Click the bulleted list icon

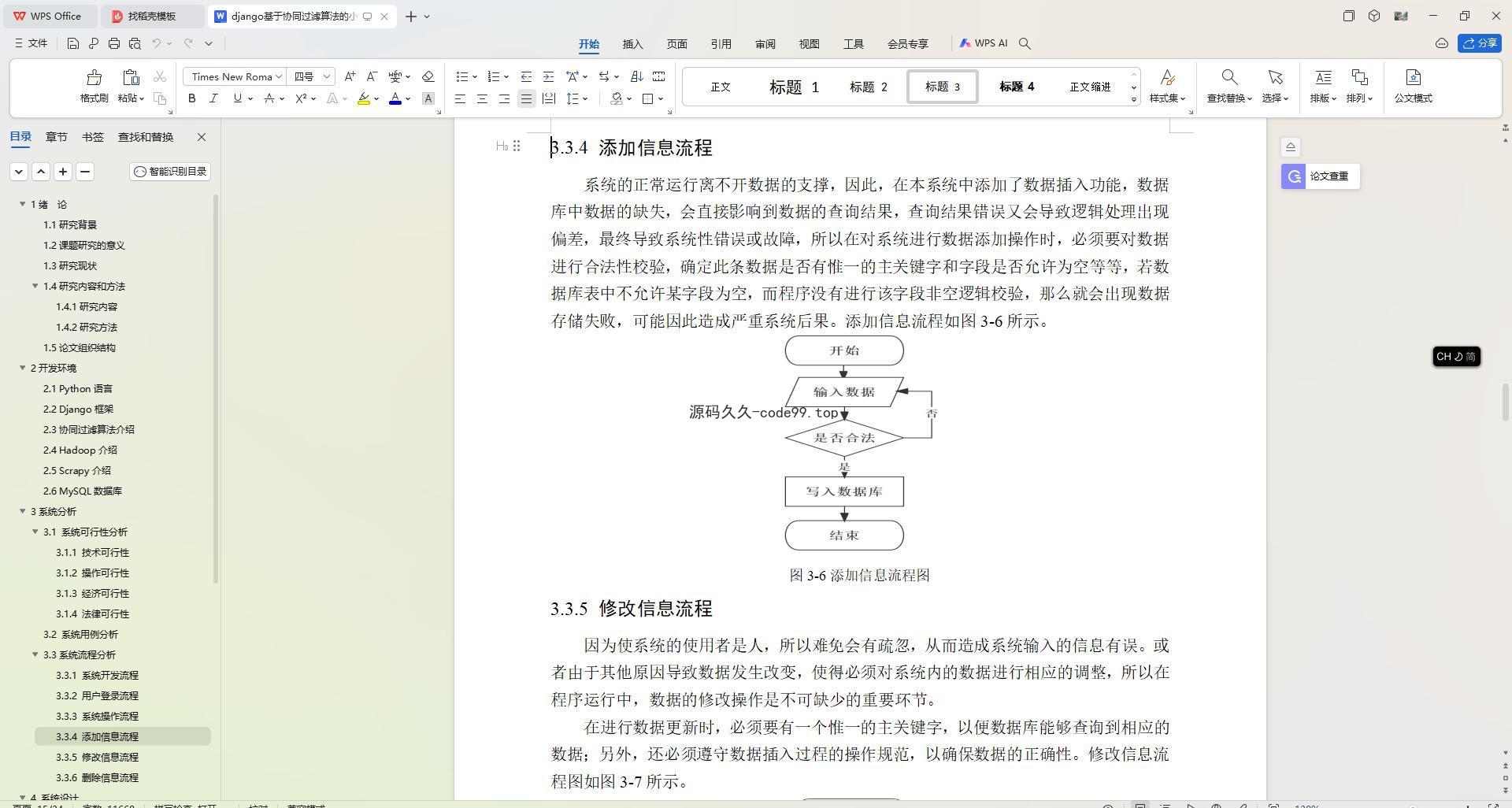(462, 76)
